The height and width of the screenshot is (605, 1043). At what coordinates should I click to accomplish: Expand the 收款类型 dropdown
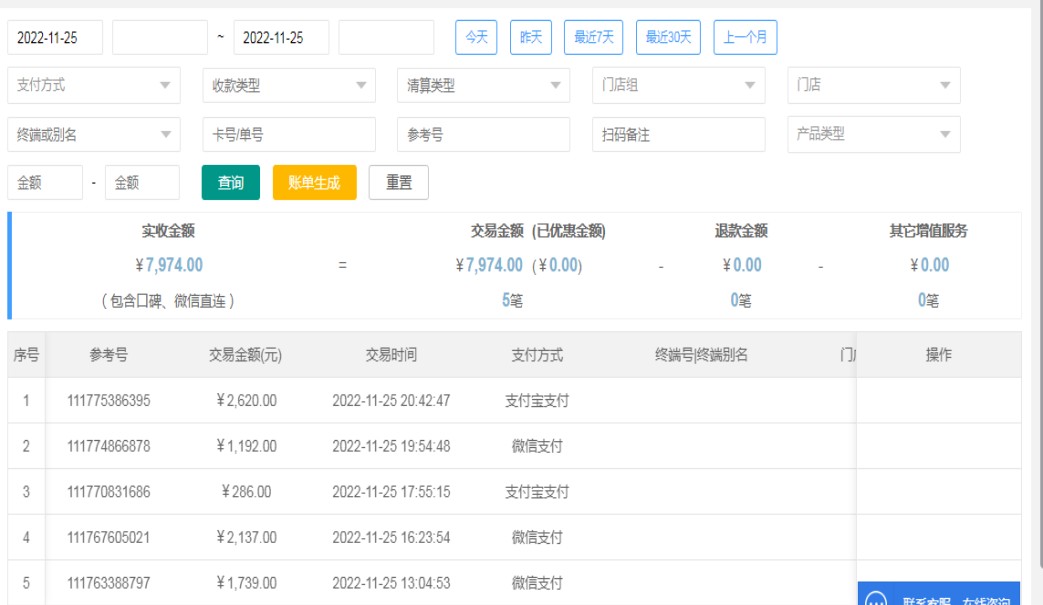click(289, 86)
